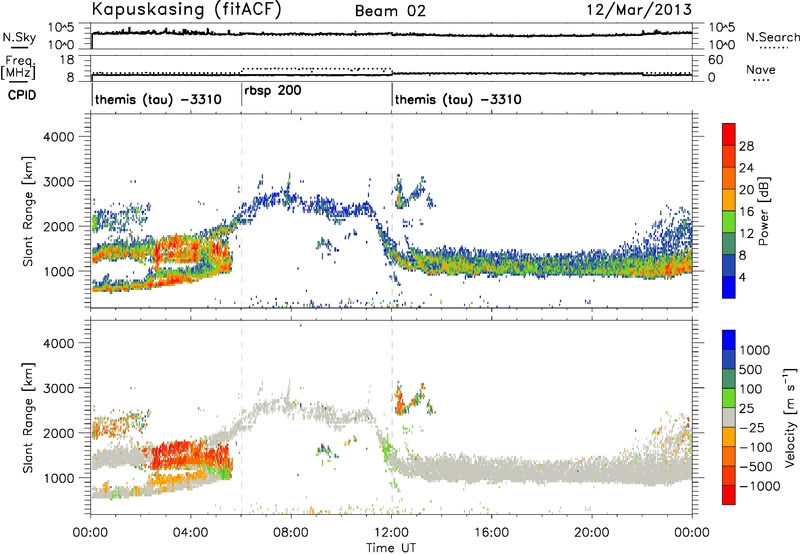
Task: Click the '4' tick on the Power colorbar
Action: coord(742,277)
